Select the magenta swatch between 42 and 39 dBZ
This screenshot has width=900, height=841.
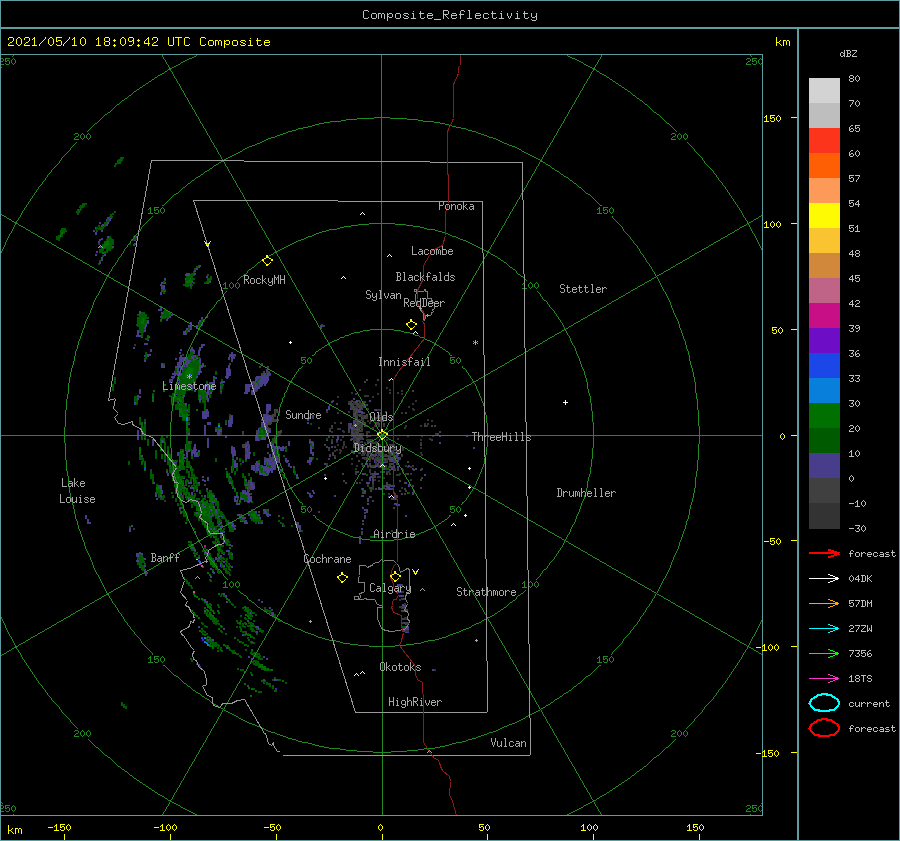click(824, 316)
